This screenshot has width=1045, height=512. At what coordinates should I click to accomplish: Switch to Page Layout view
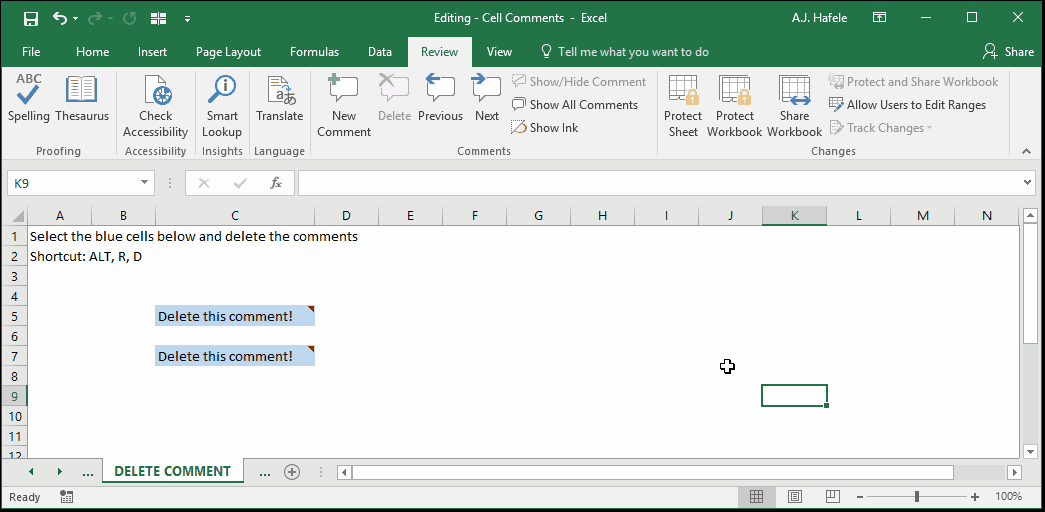coord(794,497)
